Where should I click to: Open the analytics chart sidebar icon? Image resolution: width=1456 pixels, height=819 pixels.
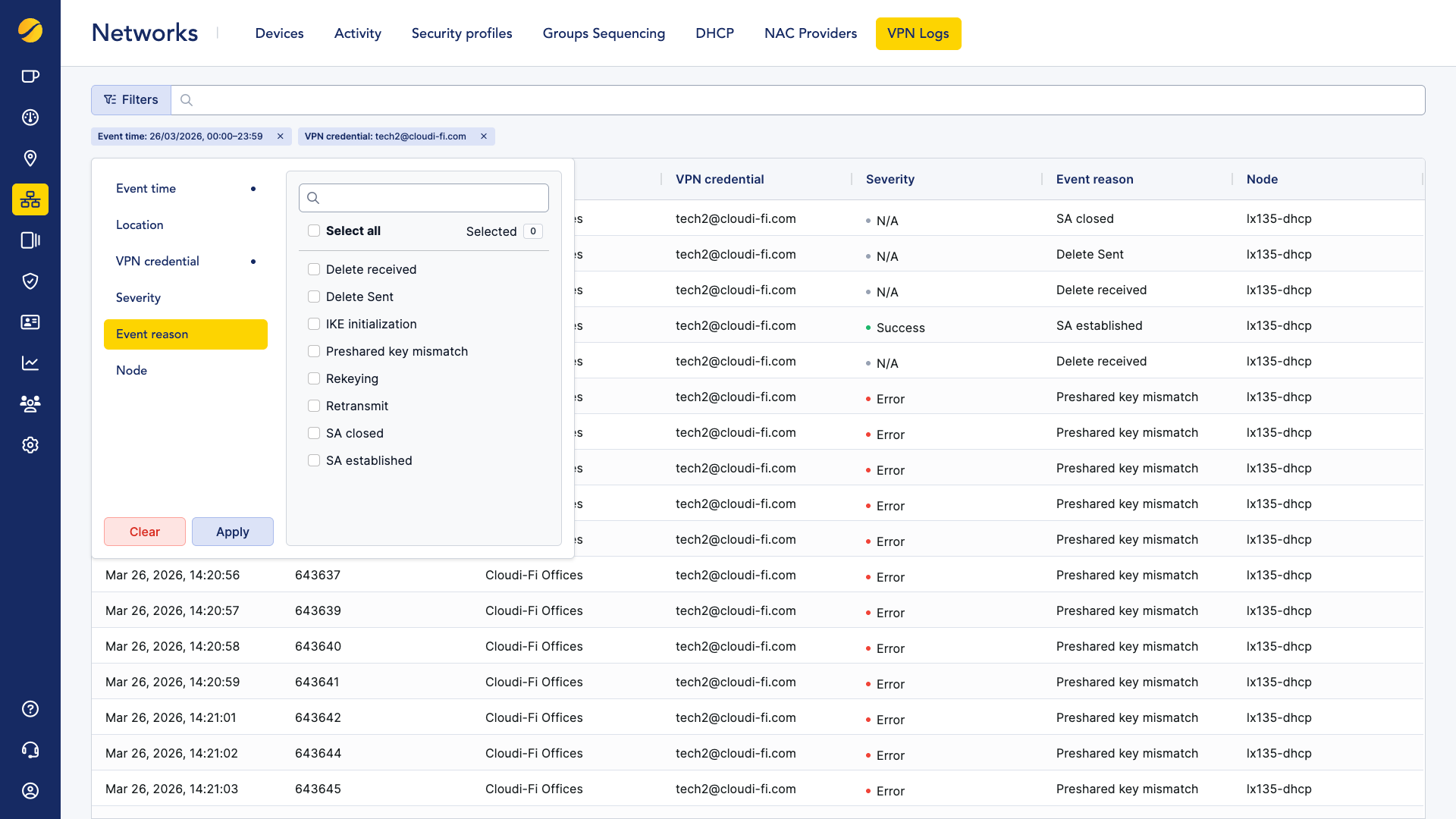click(30, 363)
